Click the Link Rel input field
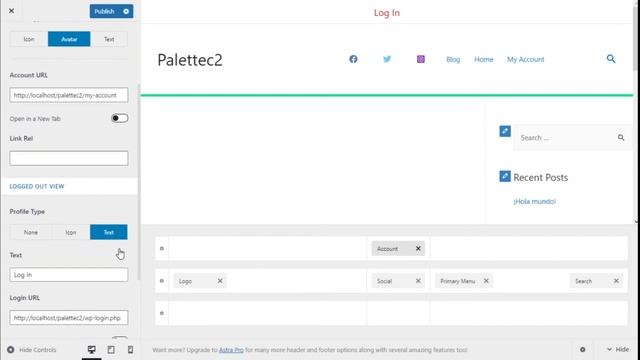The height and width of the screenshot is (360, 640). click(x=69, y=158)
